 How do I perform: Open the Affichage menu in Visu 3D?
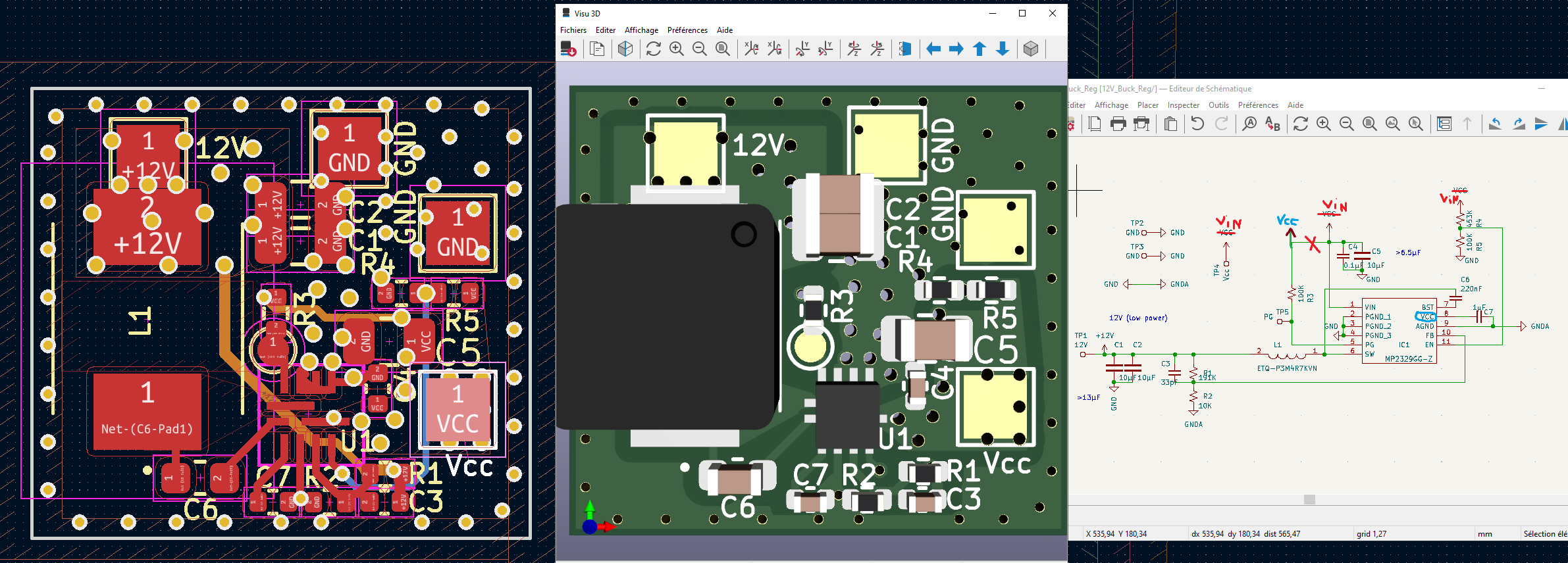pyautogui.click(x=641, y=30)
